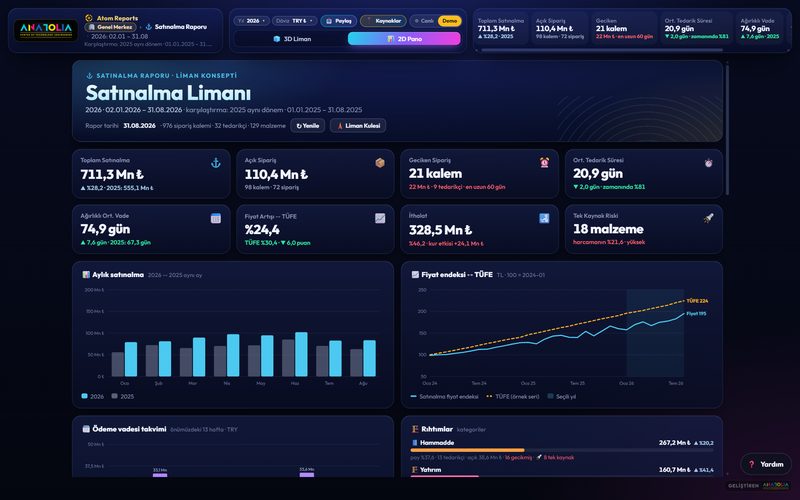Viewport: 800px width, 500px height.
Task: Click the chart icon on Fiyat Artışı card
Action: pyautogui.click(x=380, y=218)
